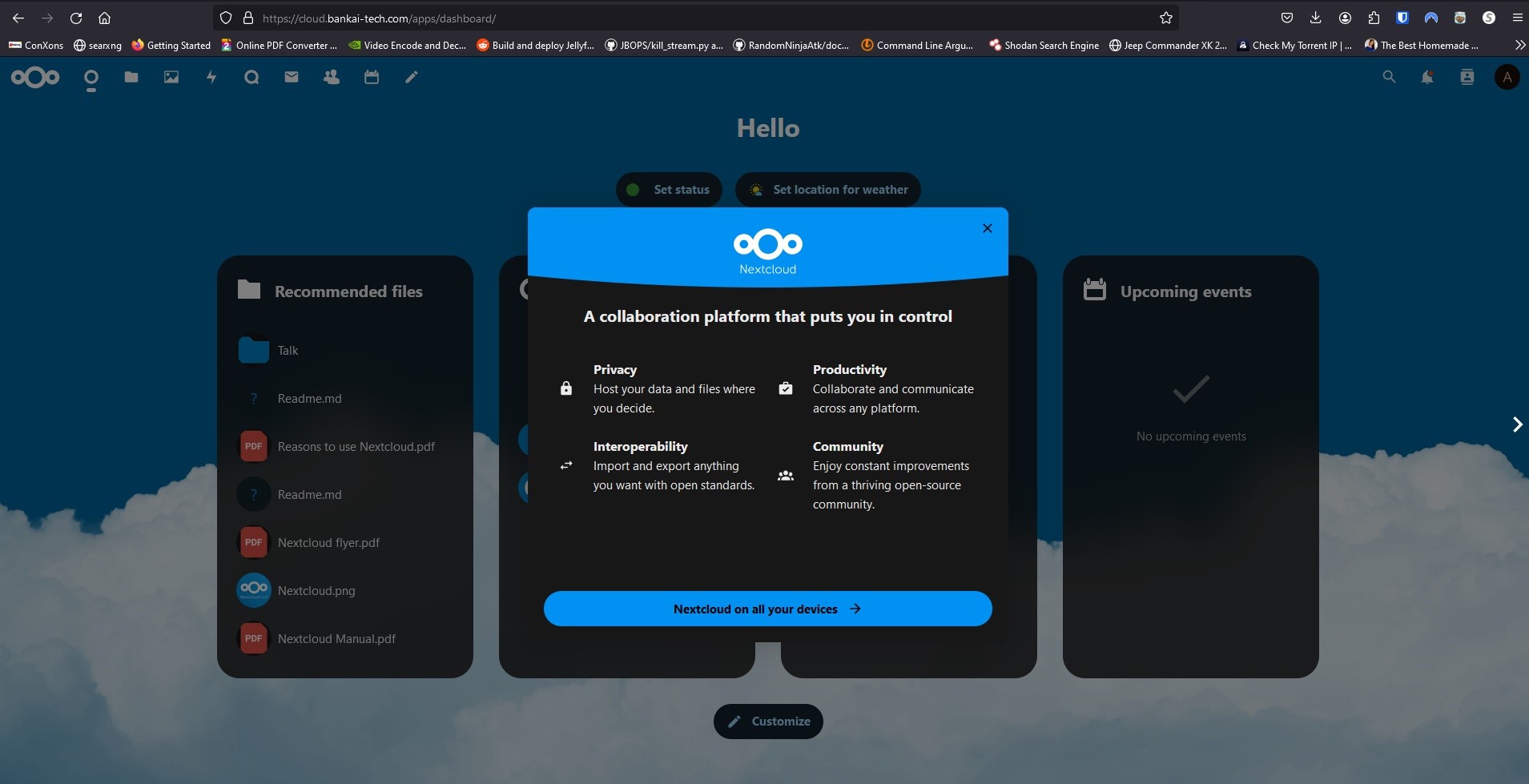Viewport: 1529px width, 784px height.
Task: Open the profile avatar menu
Action: [1506, 77]
